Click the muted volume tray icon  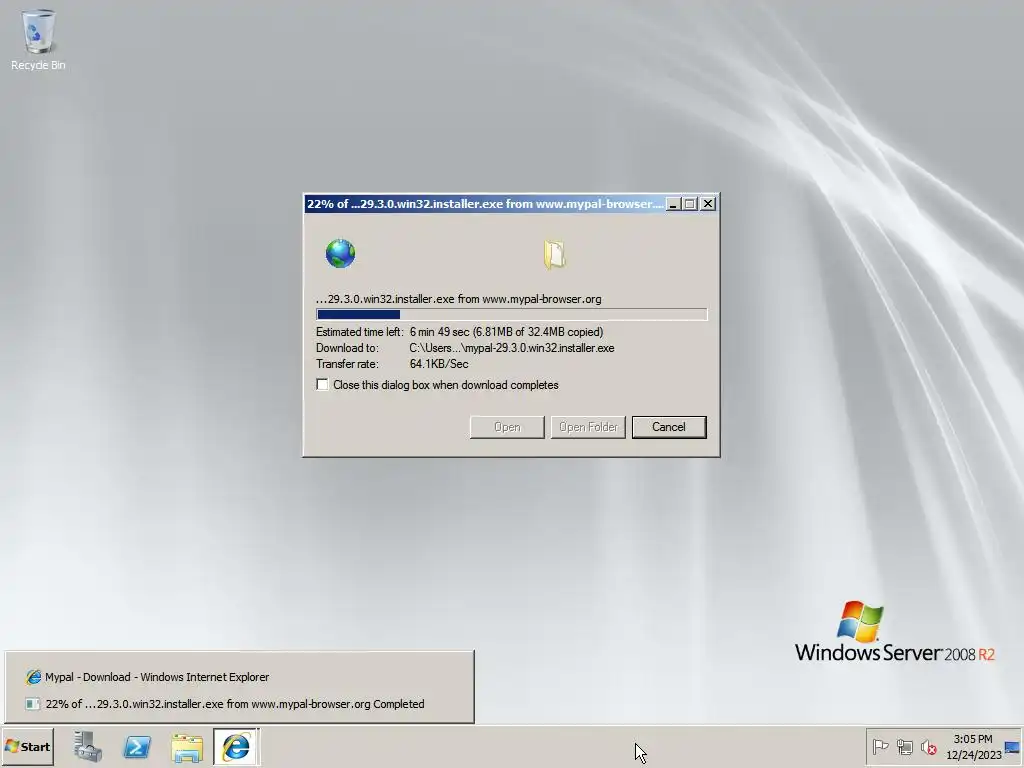click(x=929, y=746)
